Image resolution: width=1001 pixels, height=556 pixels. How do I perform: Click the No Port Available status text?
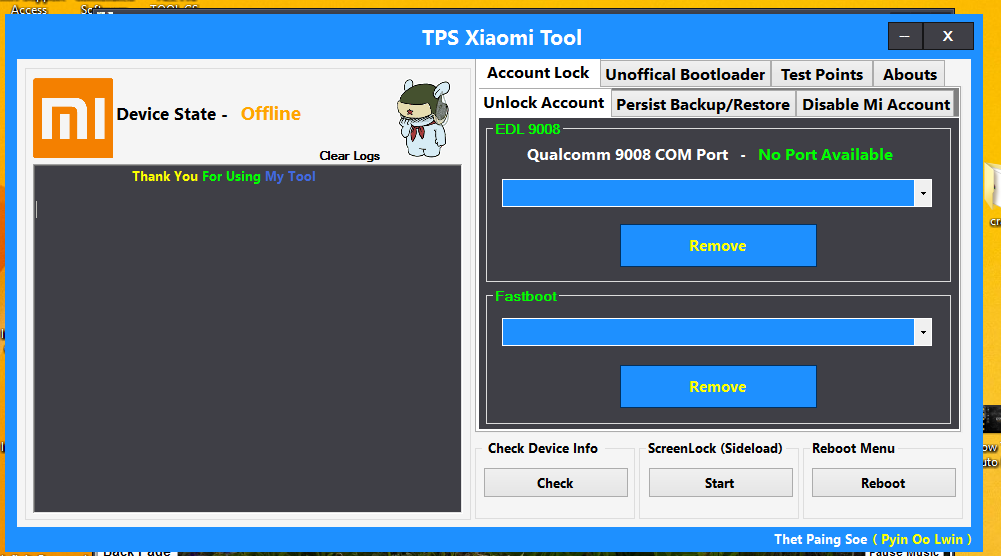(x=825, y=154)
